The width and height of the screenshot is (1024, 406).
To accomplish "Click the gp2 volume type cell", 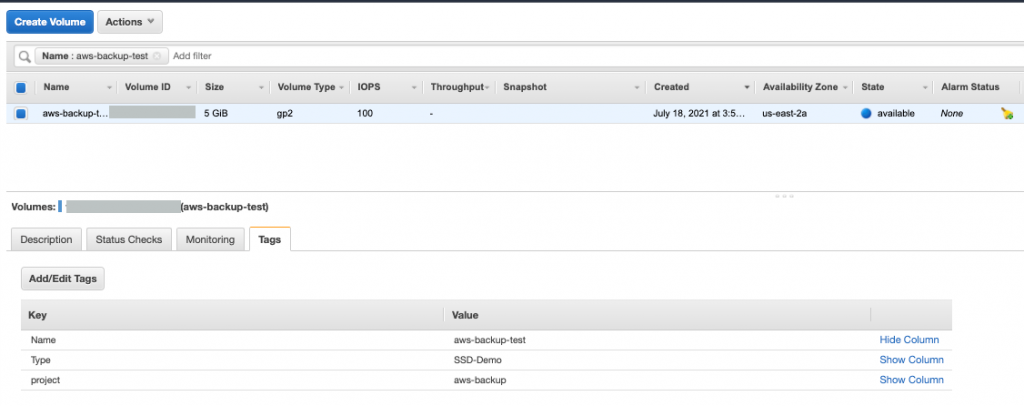I will tap(285, 114).
